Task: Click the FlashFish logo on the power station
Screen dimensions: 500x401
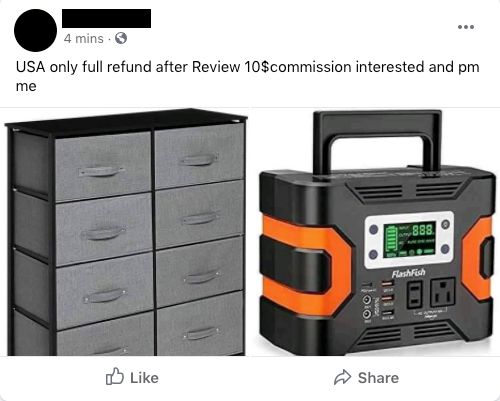Action: (x=409, y=274)
